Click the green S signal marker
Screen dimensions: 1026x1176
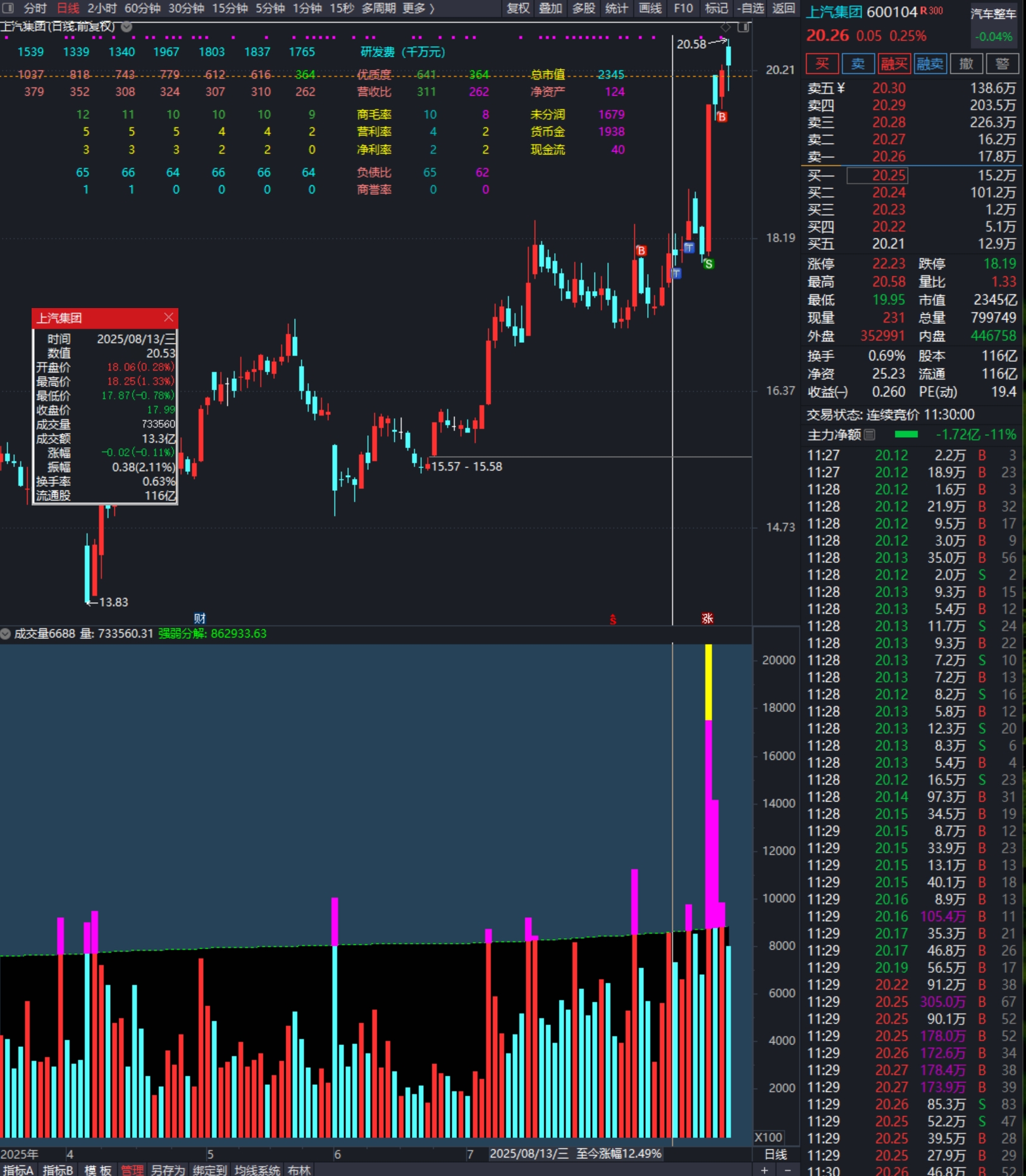[x=708, y=264]
